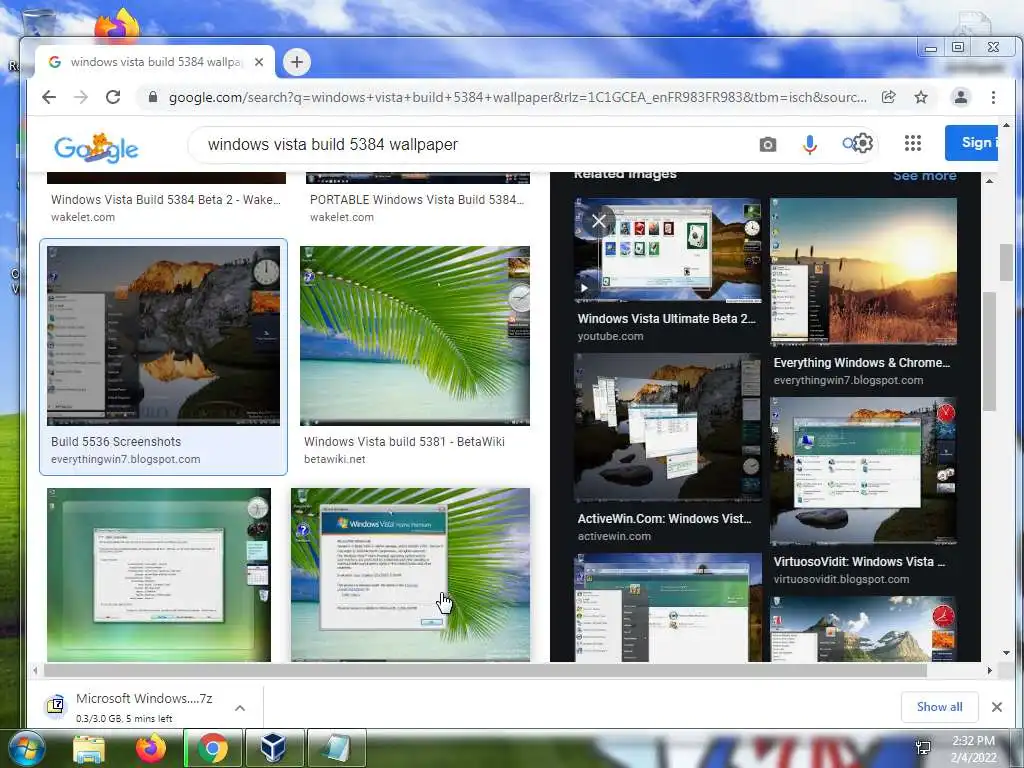Open the Windows Vista Build 5384 Beta 2 link
Image resolution: width=1024 pixels, height=768 pixels.
[x=166, y=200]
